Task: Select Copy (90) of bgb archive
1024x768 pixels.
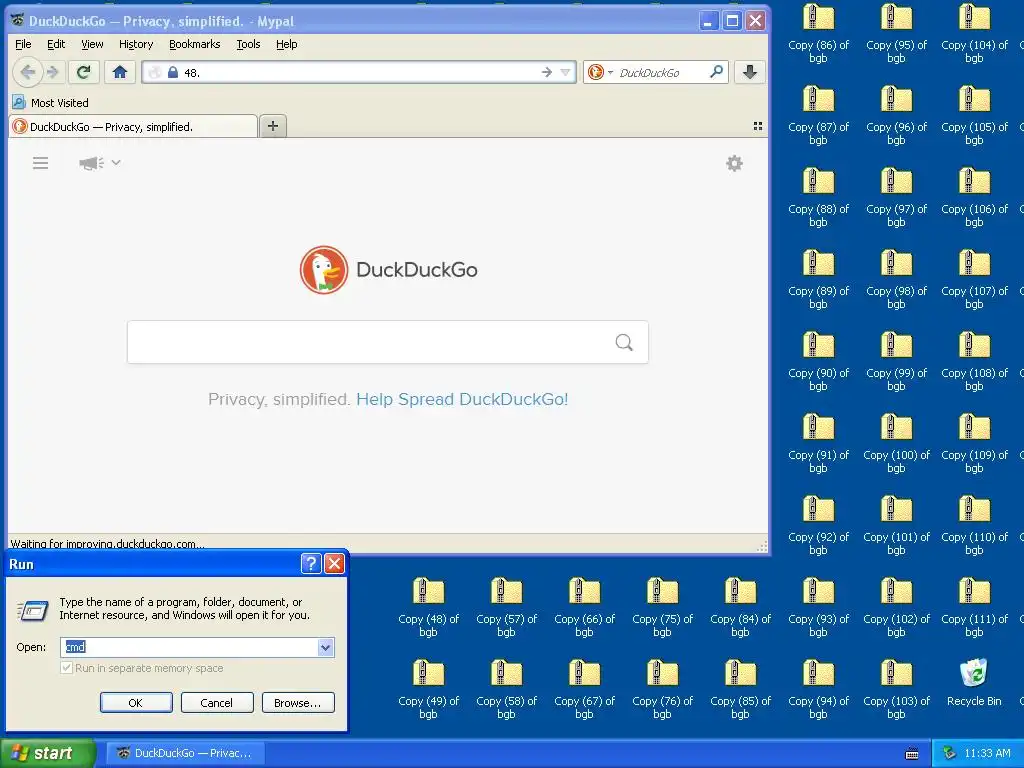Action: (x=818, y=362)
